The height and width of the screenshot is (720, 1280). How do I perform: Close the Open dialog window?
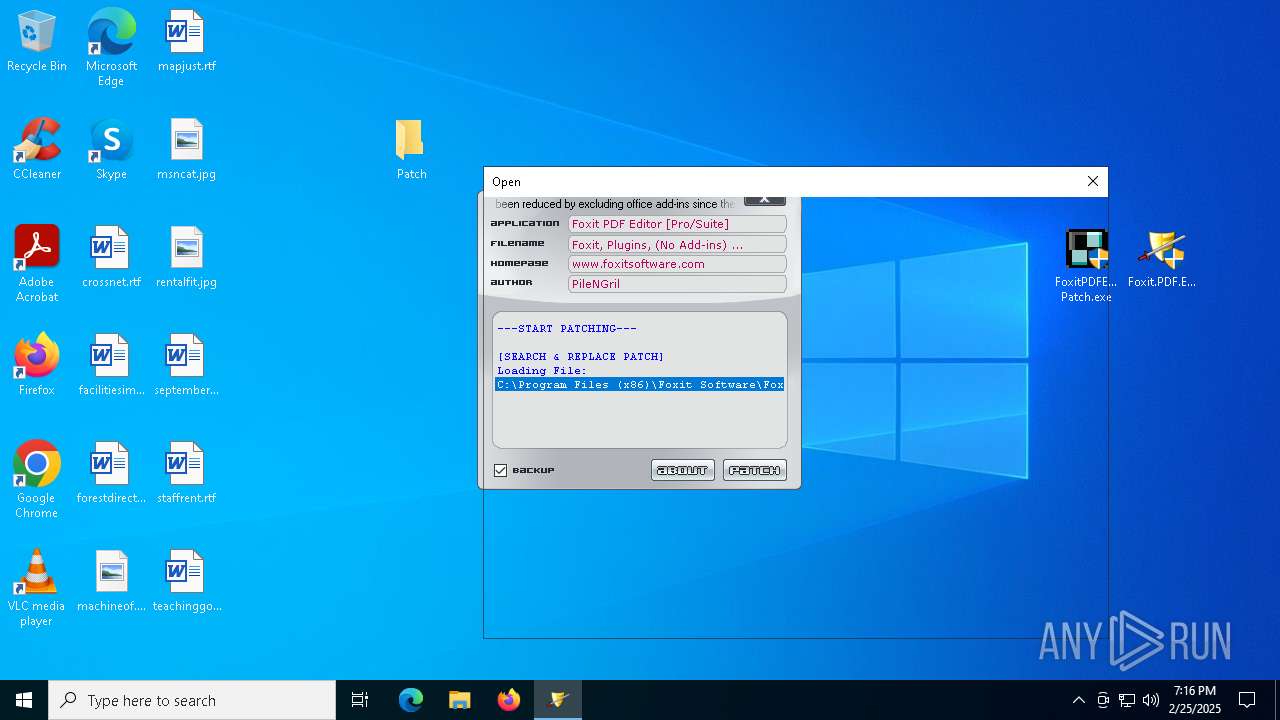click(1093, 181)
